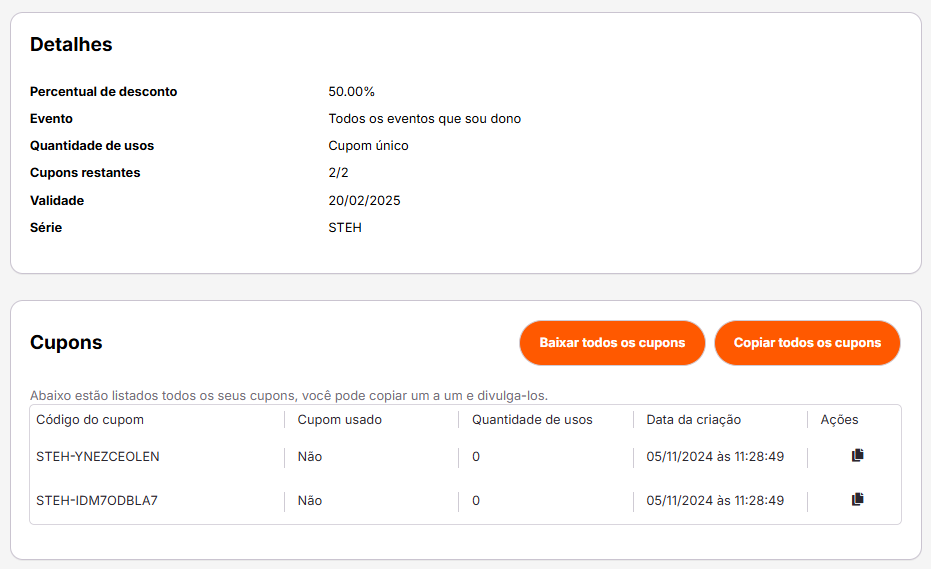The width and height of the screenshot is (931, 569).
Task: Click the Série value STEH in Detalhes
Action: pos(345,227)
